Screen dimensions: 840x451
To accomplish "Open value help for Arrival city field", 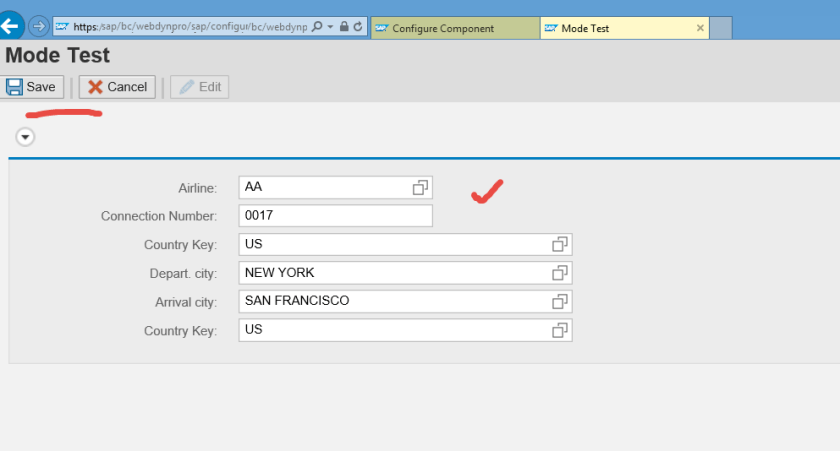I will point(560,301).
